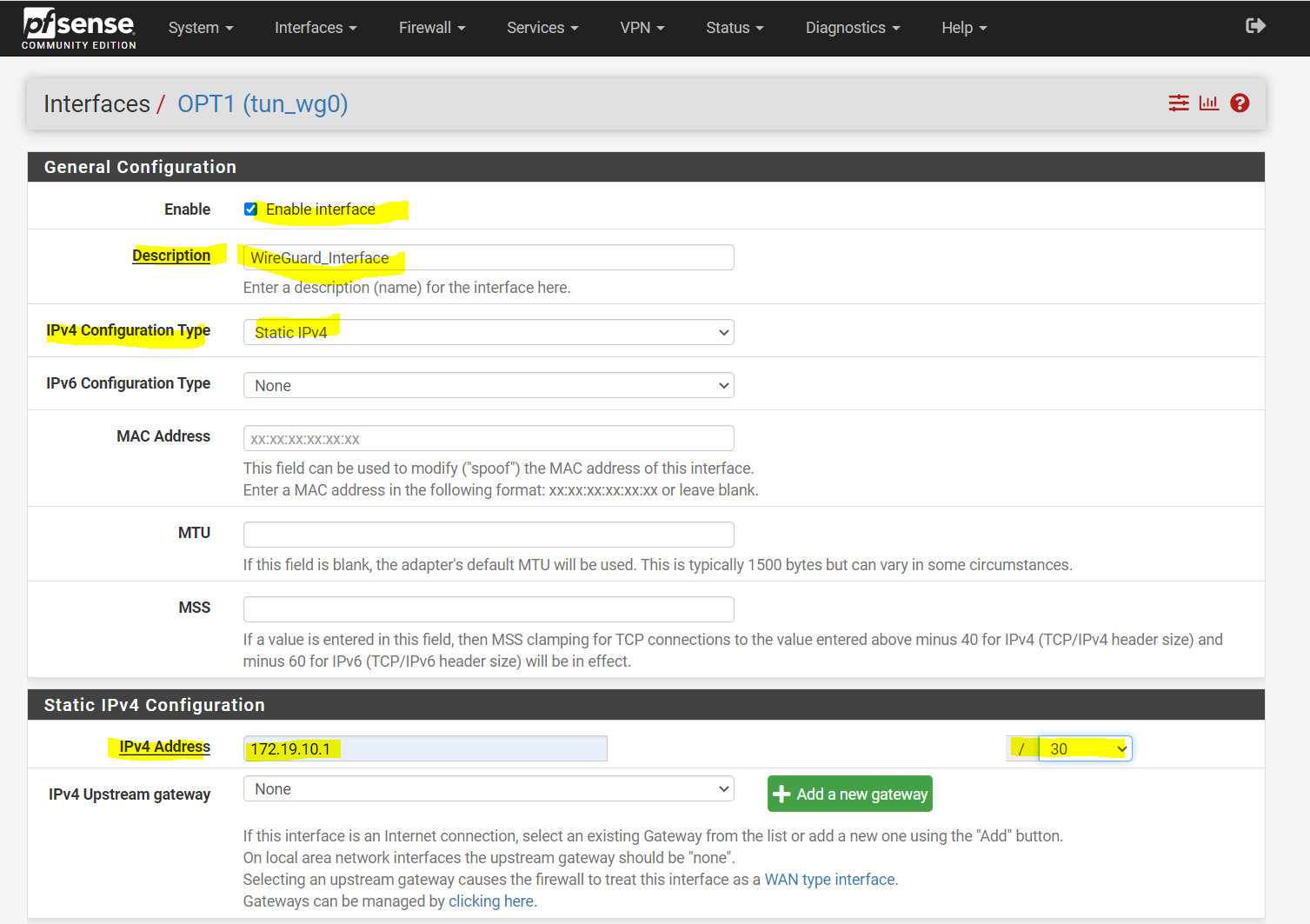1310x924 pixels.
Task: Open the VPN menu
Action: click(642, 27)
